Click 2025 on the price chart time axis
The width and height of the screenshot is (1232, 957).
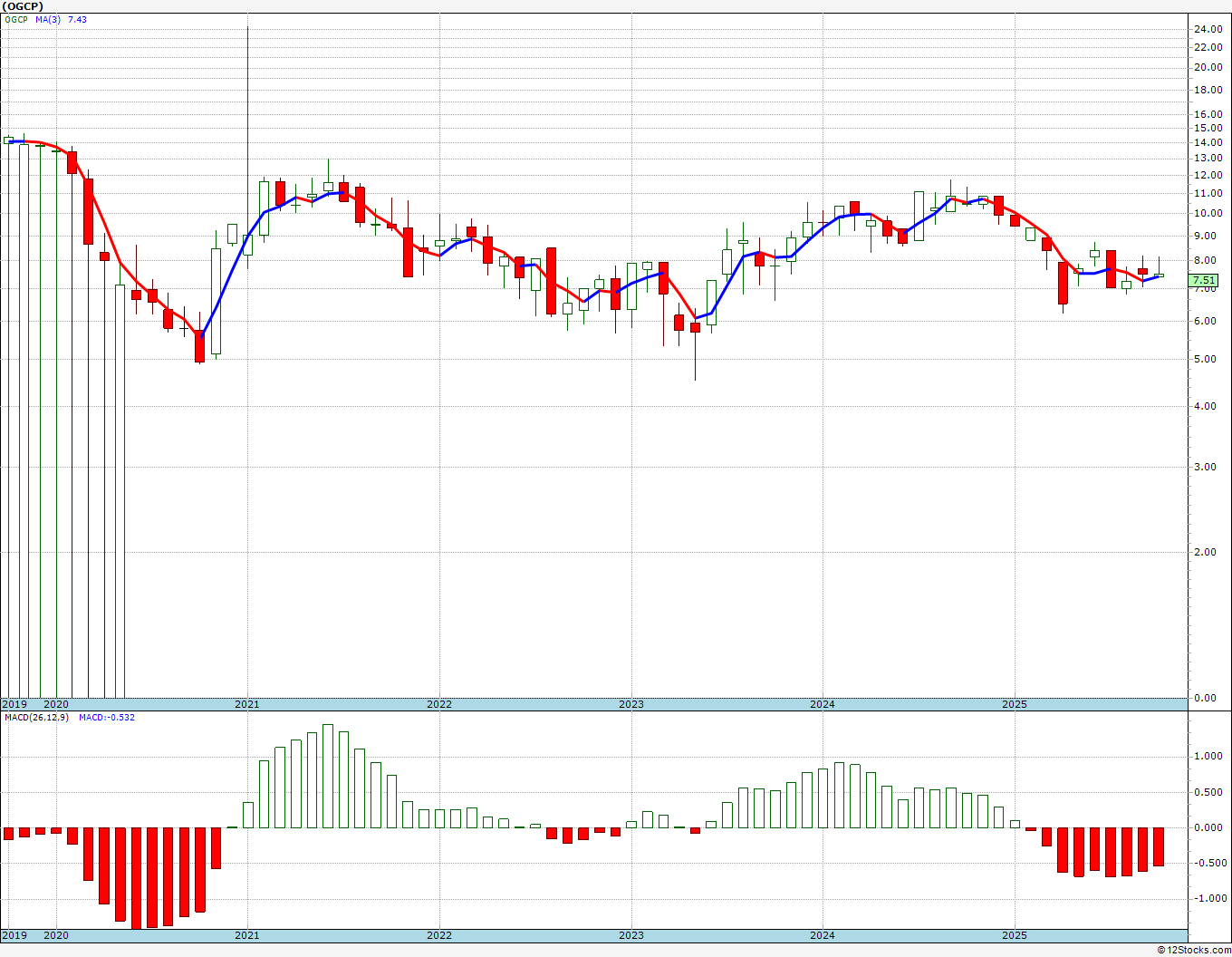pos(1015,704)
